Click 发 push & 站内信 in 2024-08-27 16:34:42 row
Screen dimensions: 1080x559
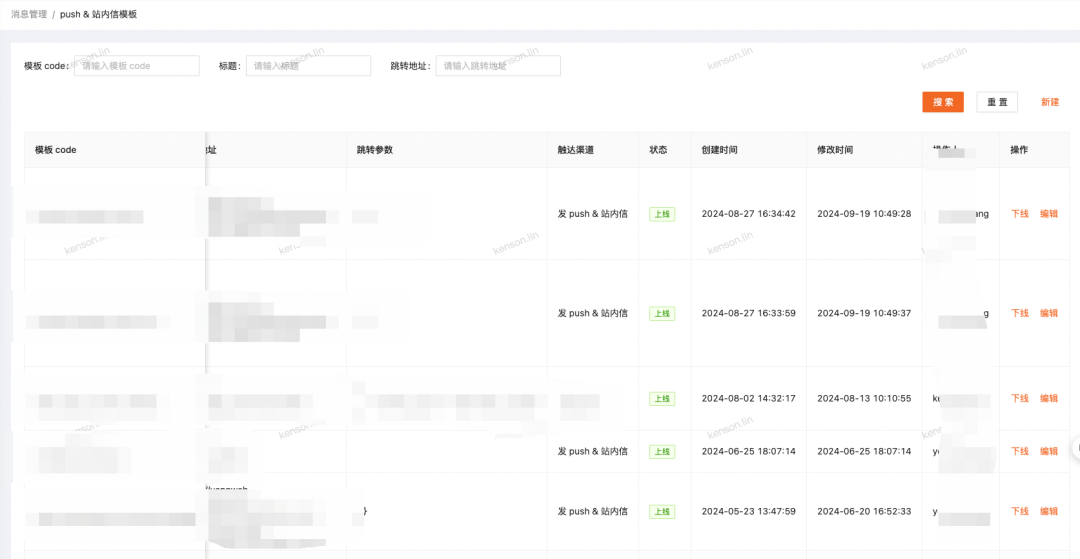593,214
